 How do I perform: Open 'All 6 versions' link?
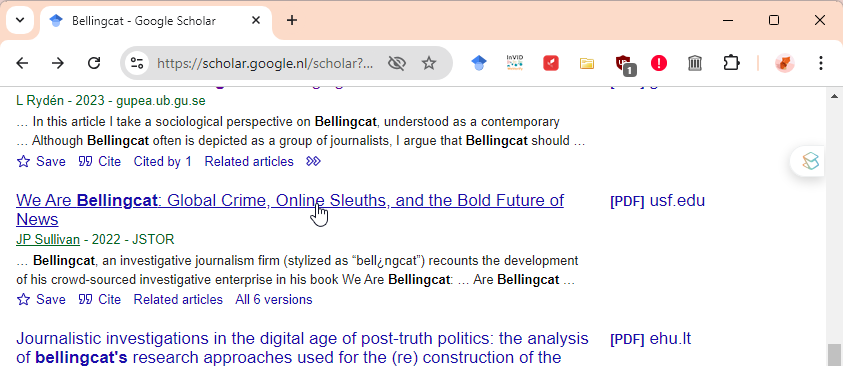(x=274, y=299)
